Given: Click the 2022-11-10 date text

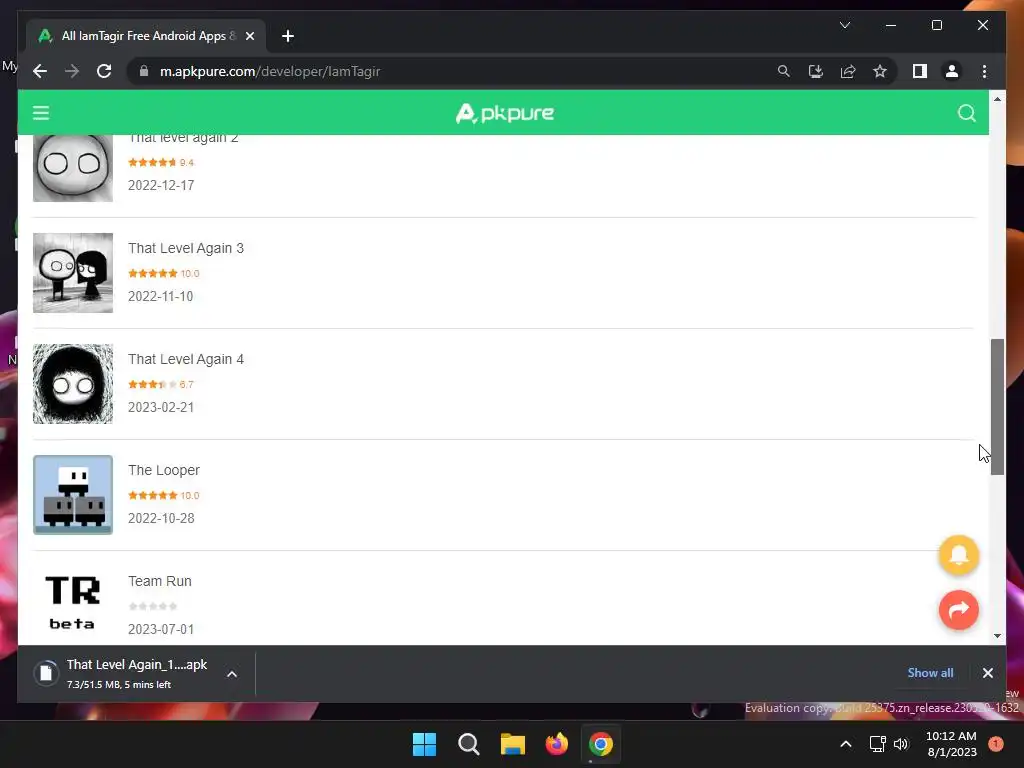Looking at the screenshot, I should [161, 296].
